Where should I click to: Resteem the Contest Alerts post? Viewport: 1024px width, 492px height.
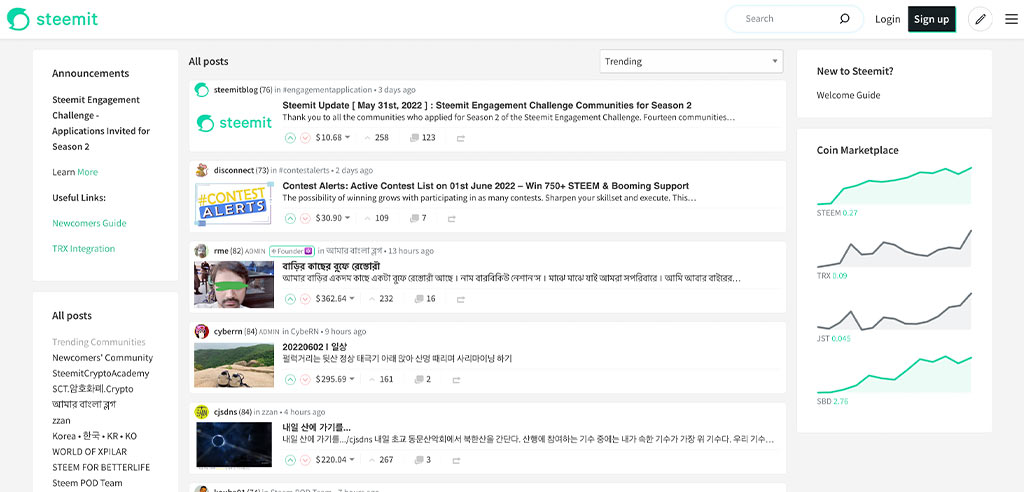(x=451, y=219)
